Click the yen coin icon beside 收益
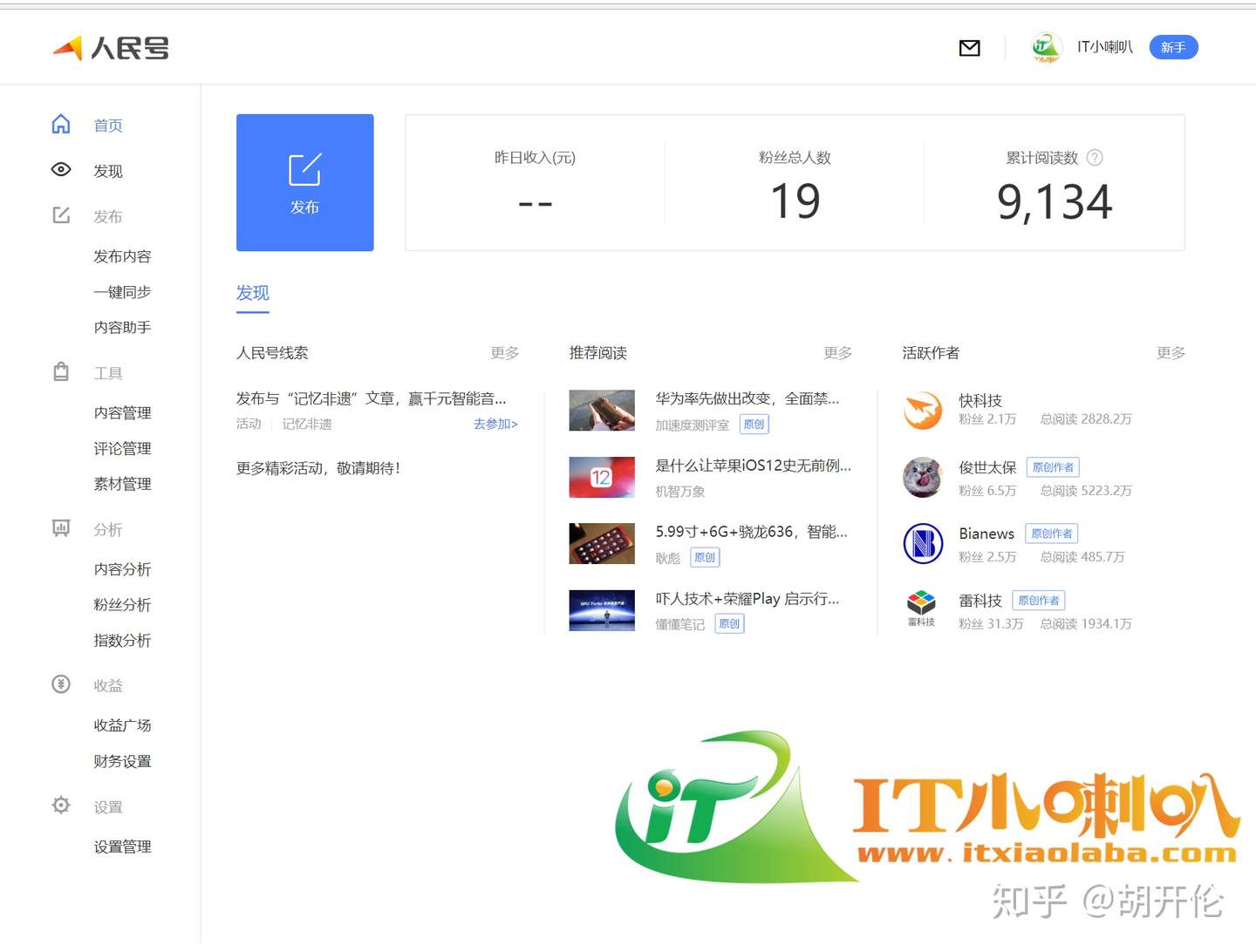Screen dimensions: 1256x952 coord(61,684)
